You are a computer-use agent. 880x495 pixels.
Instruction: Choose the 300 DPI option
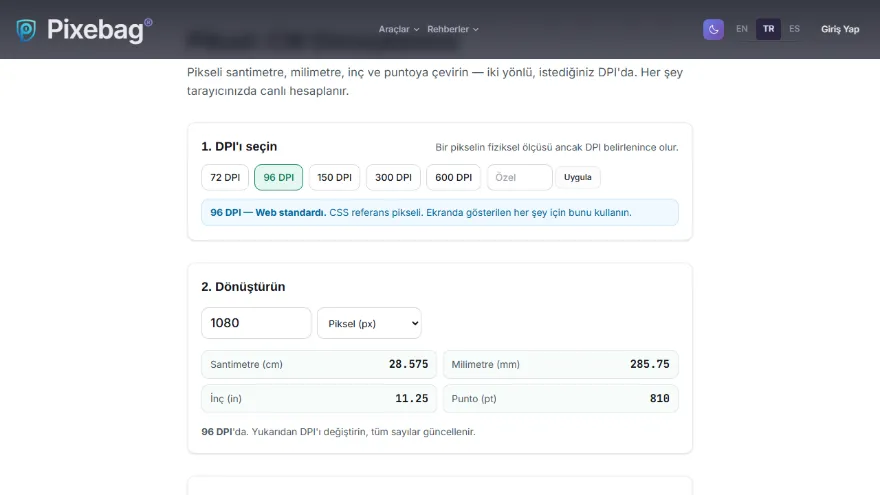[393, 177]
